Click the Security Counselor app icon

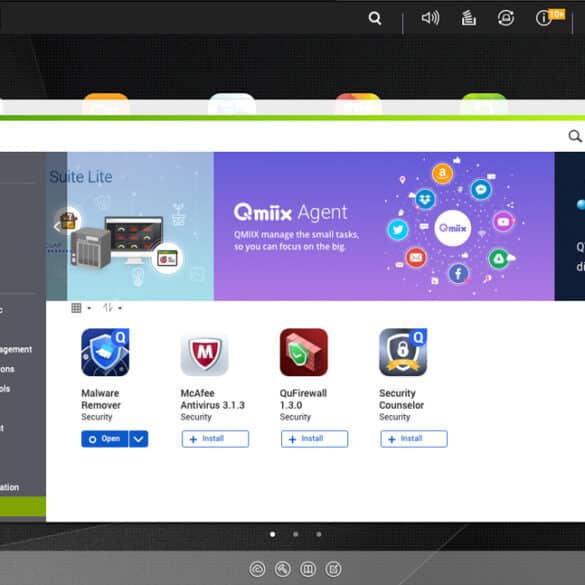tap(403, 352)
